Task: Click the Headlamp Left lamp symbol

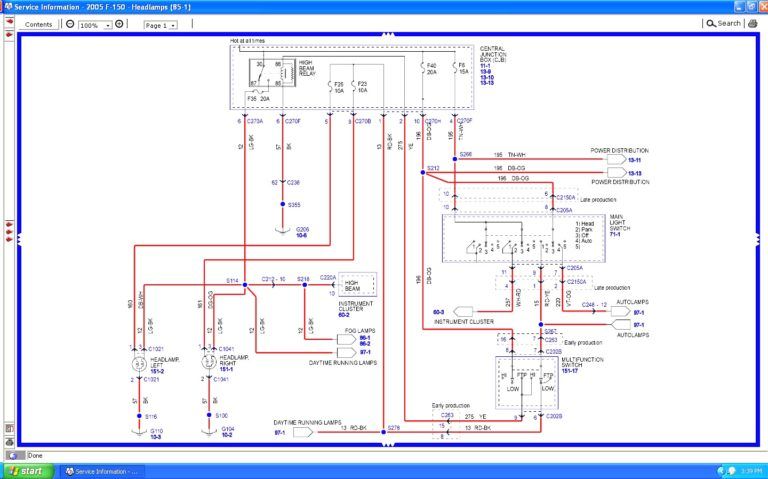Action: point(139,364)
